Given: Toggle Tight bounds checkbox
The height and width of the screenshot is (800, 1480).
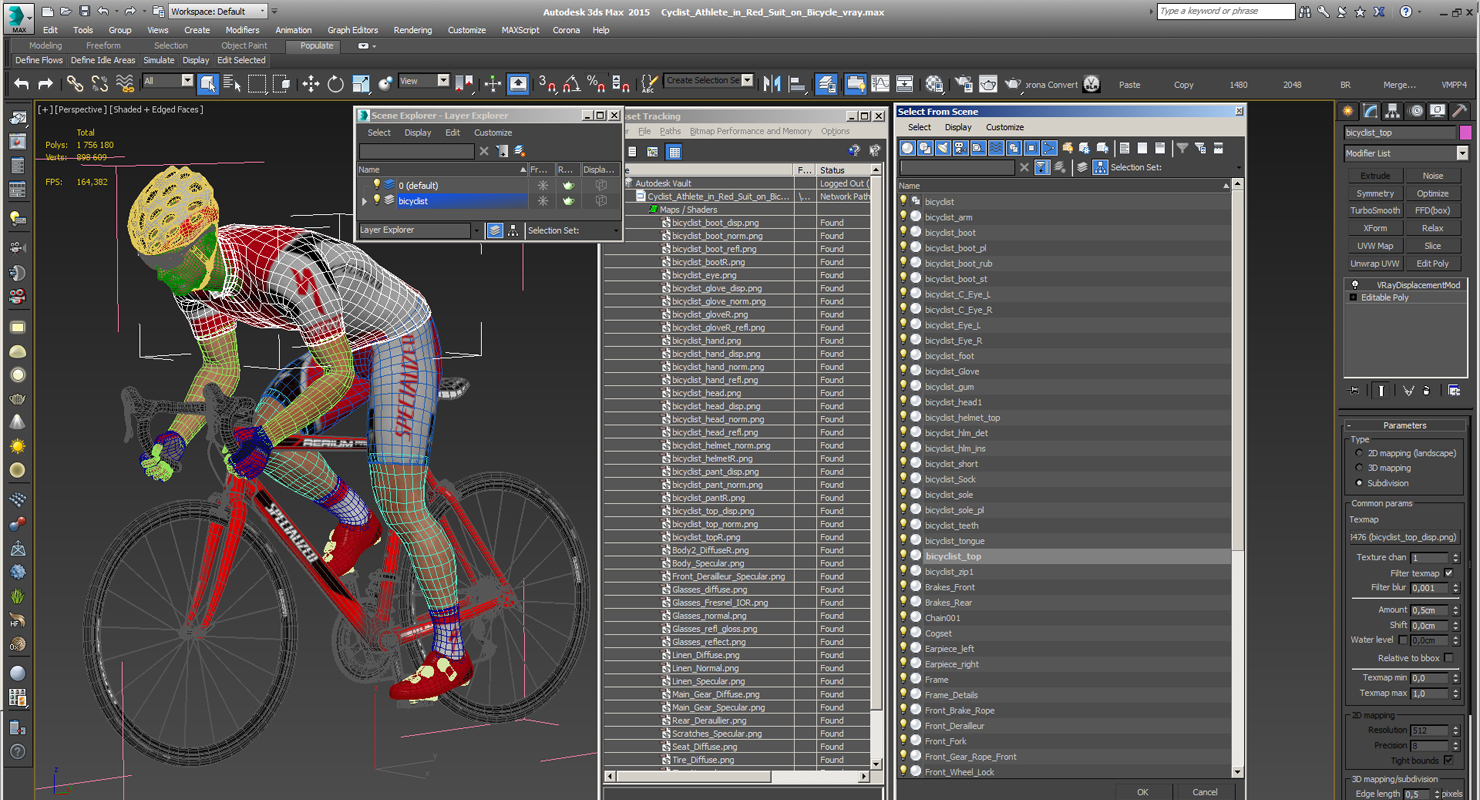Looking at the screenshot, I should (1449, 760).
